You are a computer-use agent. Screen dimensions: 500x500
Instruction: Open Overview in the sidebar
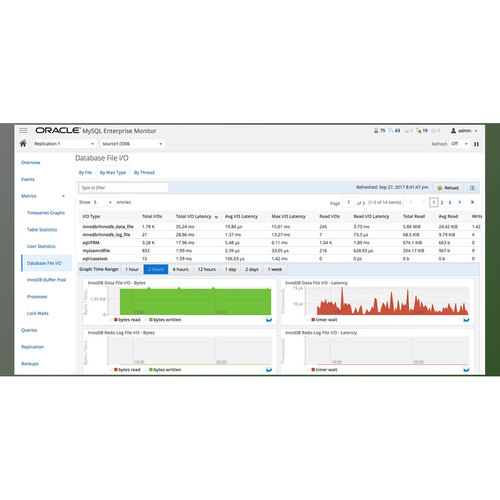pos(31,162)
